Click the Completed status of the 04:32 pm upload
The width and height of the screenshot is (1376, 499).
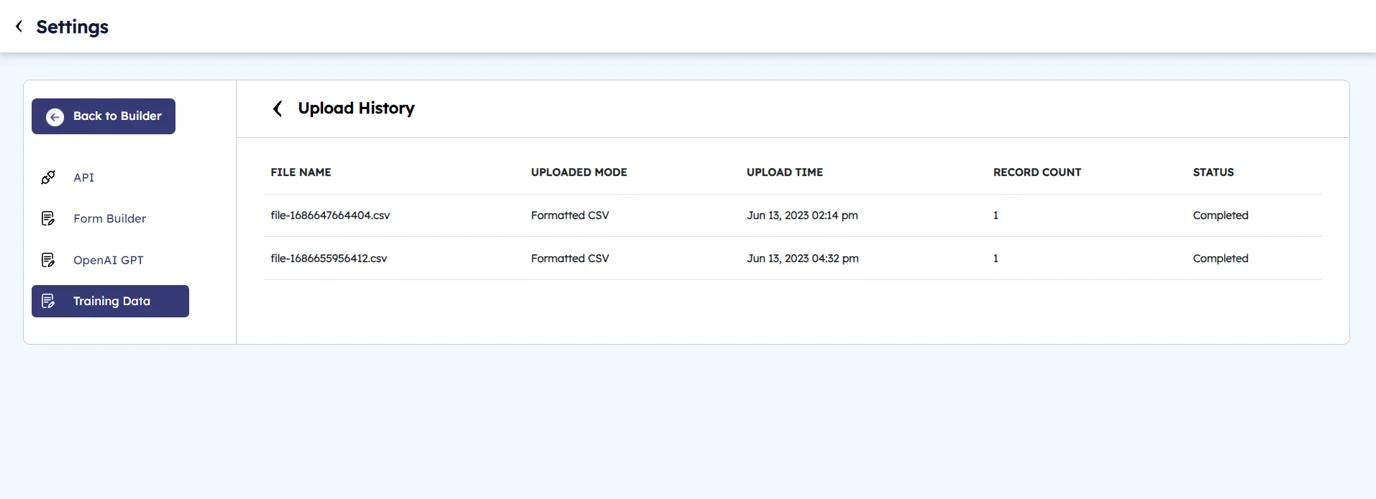tap(1220, 259)
